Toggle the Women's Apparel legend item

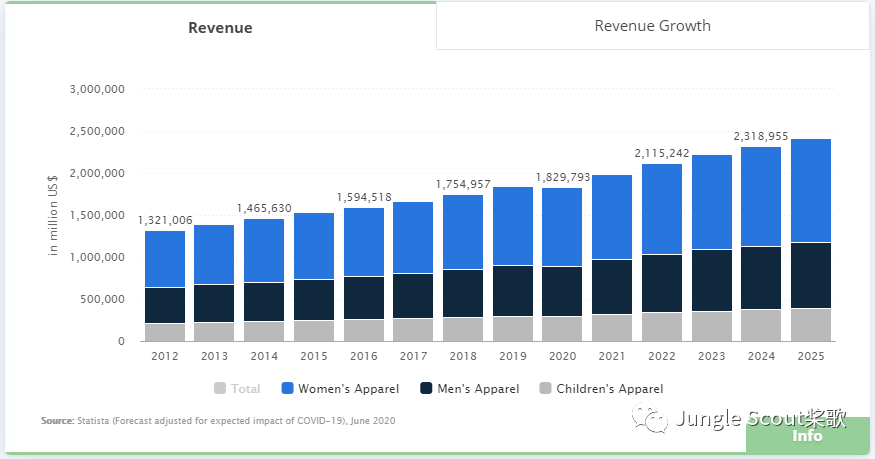340,389
